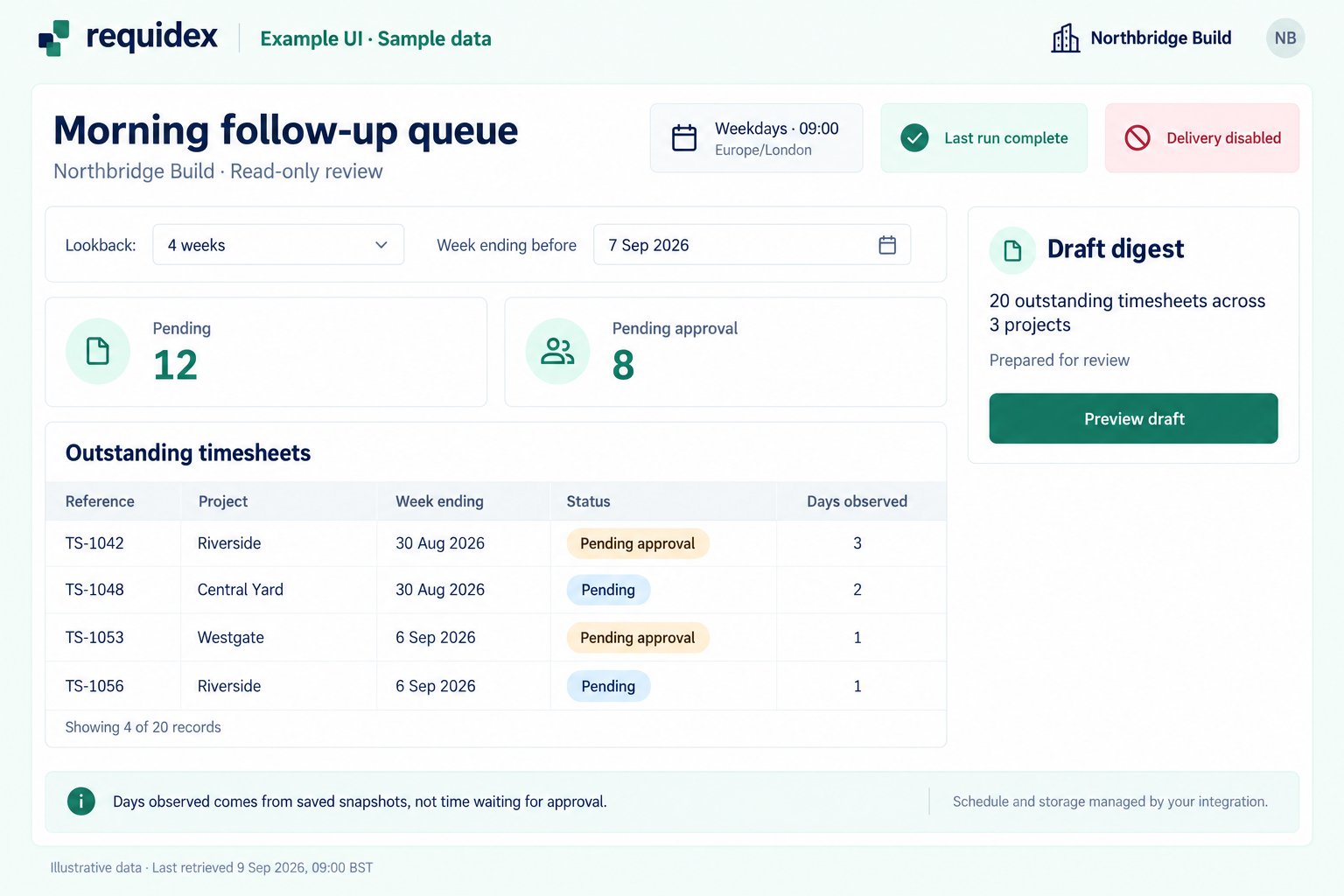The width and height of the screenshot is (1344, 896).
Task: Click the Example UI · Sample data label
Action: 375,38
